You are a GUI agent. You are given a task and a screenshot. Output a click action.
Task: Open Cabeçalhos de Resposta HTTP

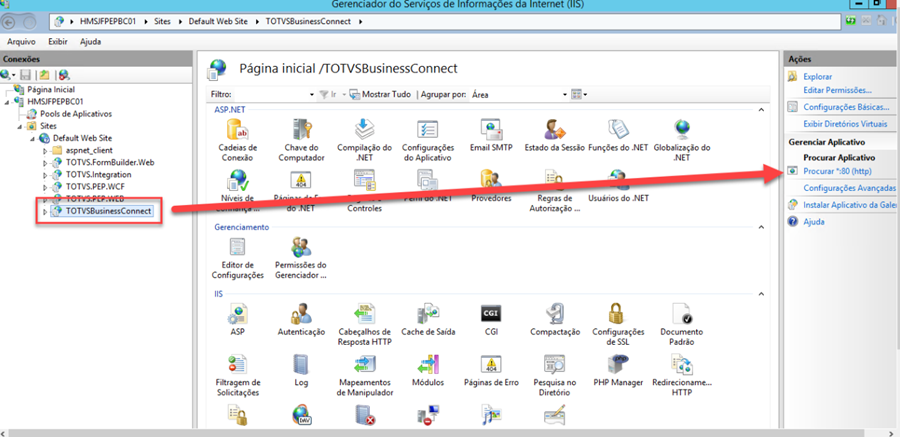364,324
